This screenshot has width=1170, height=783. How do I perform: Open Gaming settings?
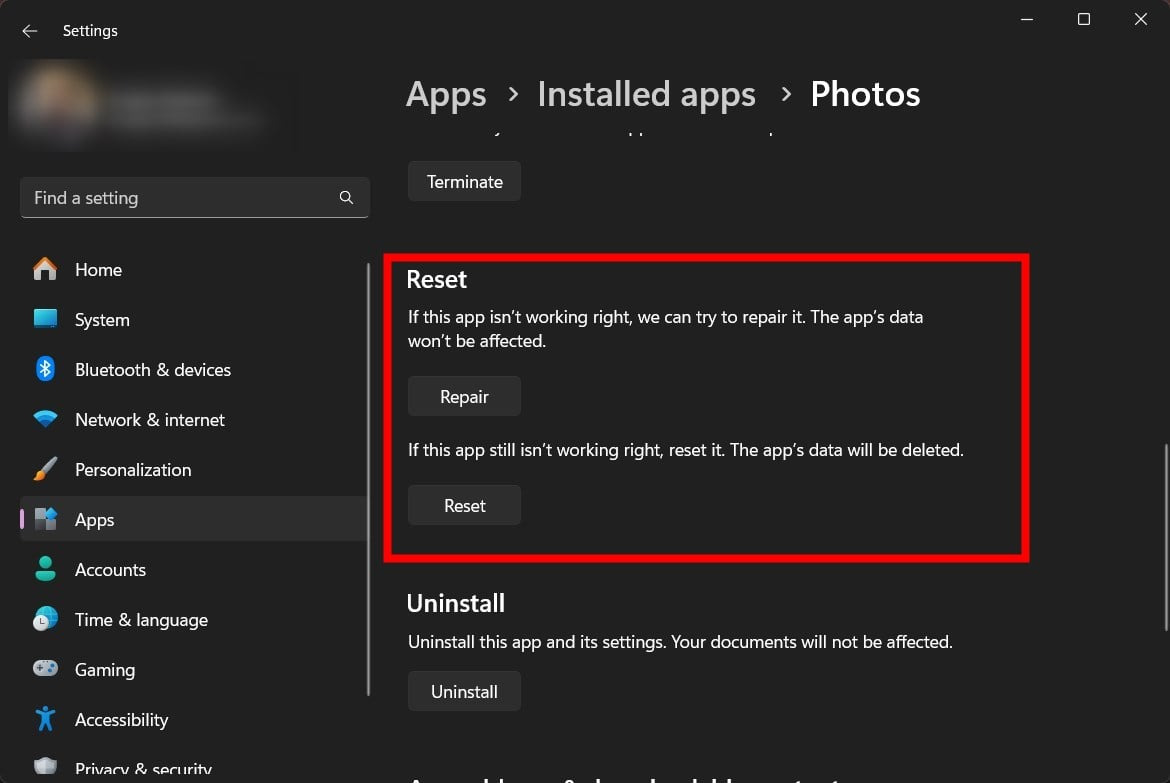pos(193,670)
